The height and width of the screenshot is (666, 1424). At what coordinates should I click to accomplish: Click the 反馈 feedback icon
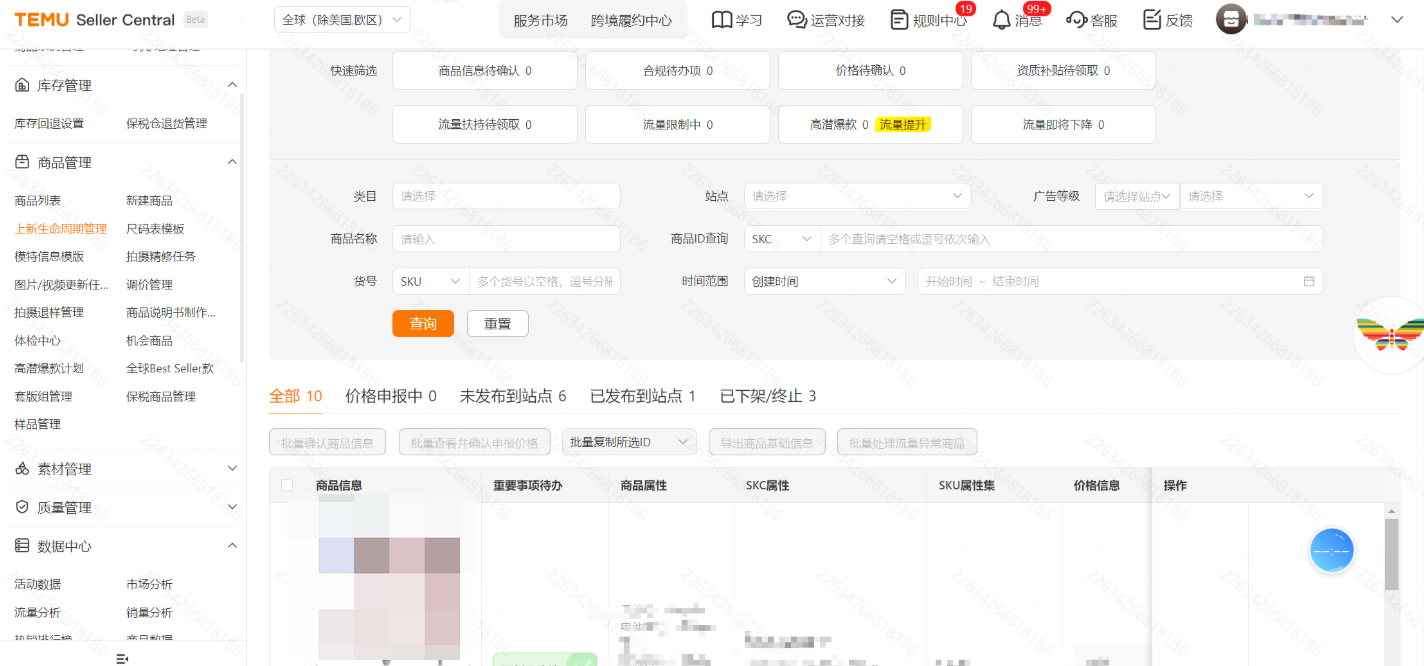[x=1152, y=20]
